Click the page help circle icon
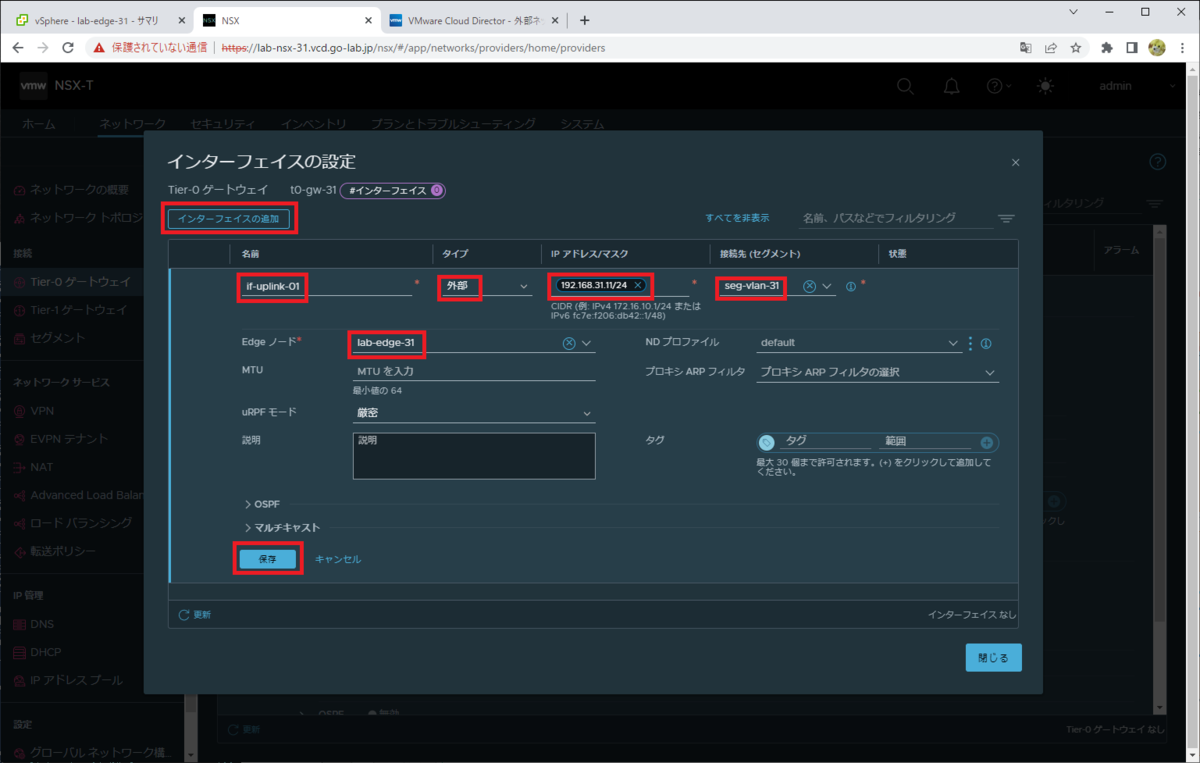Screen dimensions: 1200x763 1158,162
